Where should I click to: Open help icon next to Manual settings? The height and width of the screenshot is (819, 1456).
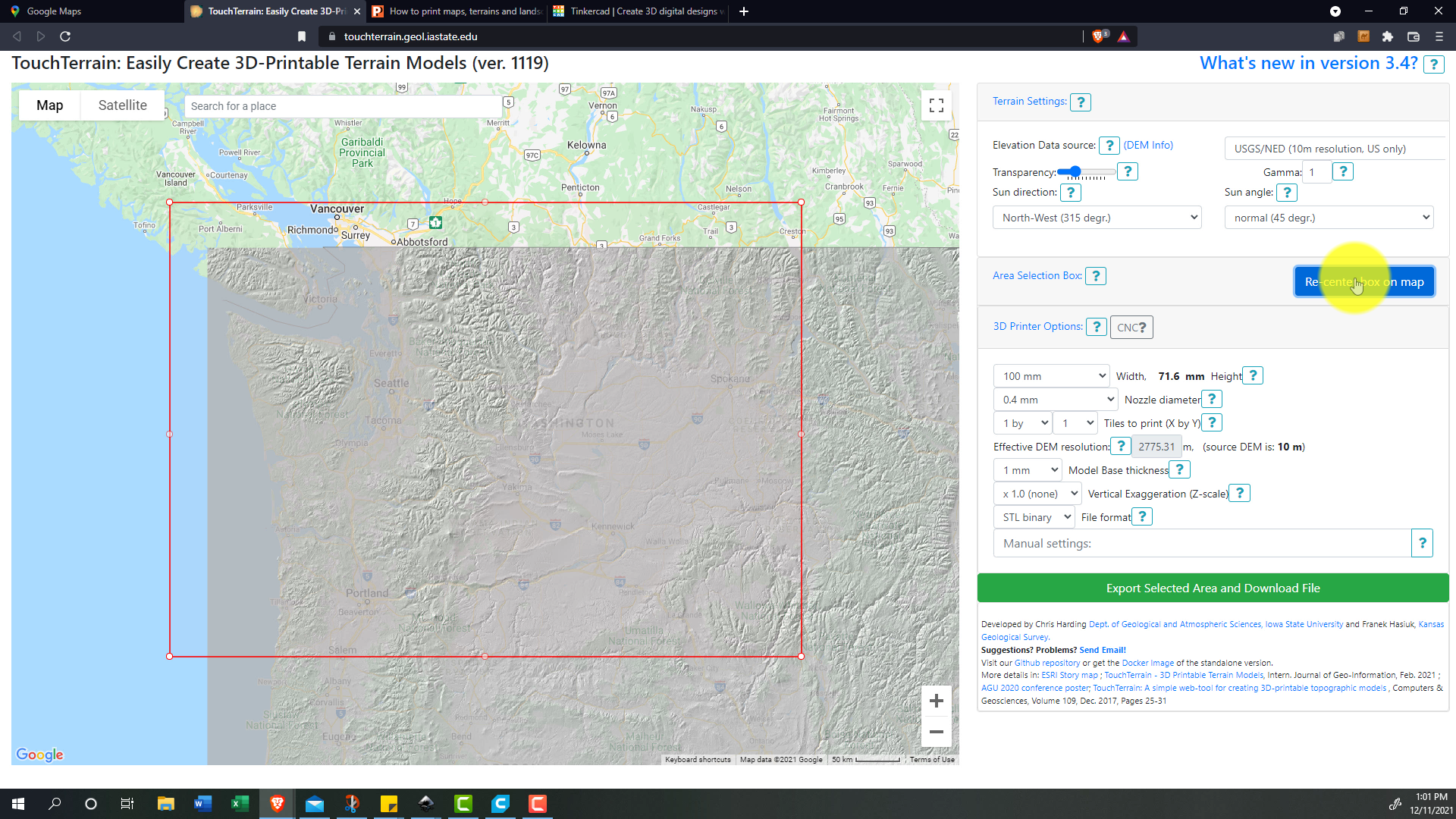[1422, 543]
